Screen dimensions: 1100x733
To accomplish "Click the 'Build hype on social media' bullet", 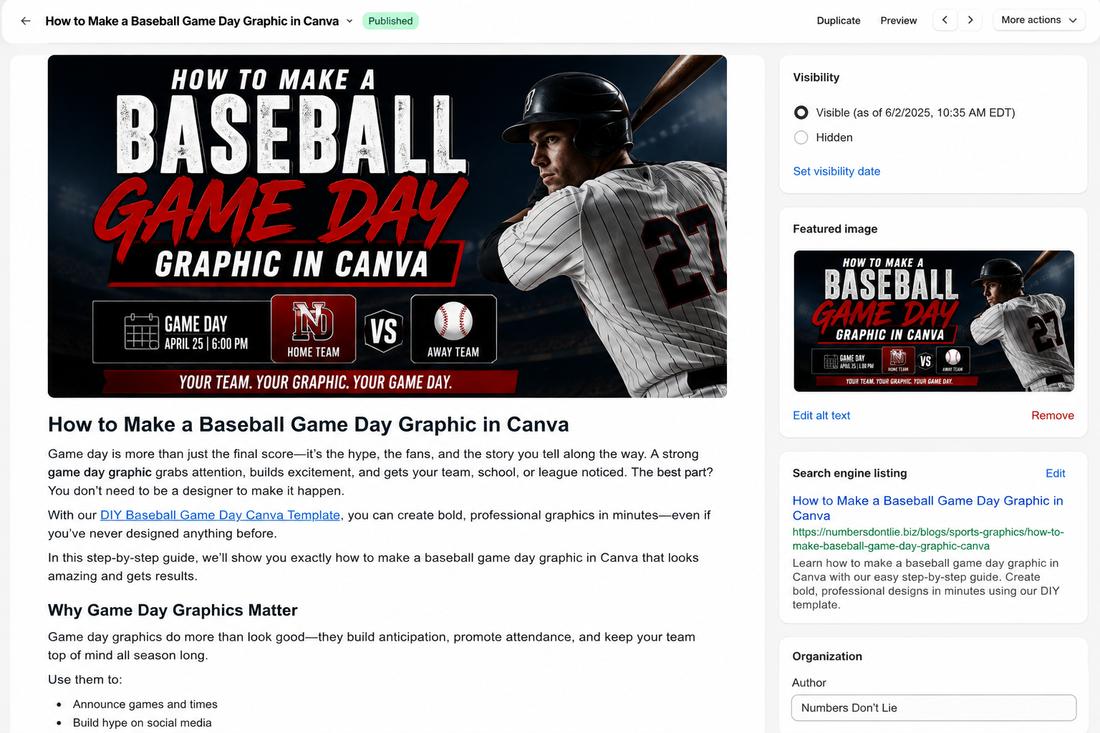I will 142,722.
